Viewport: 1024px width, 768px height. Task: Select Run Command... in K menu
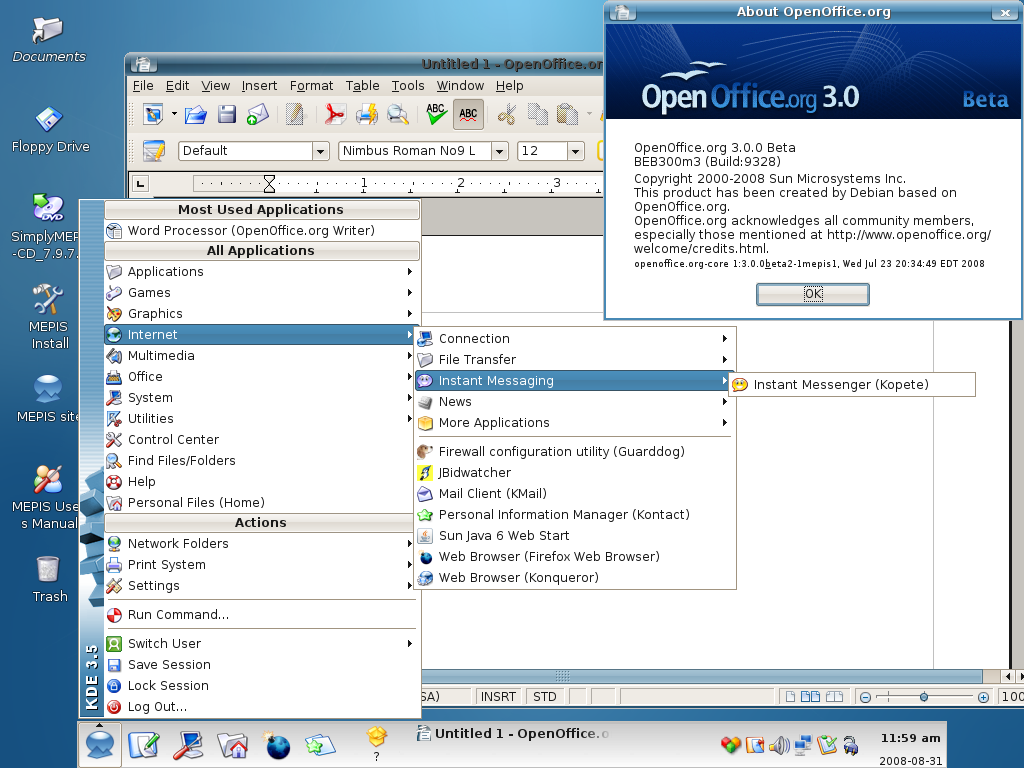click(261, 615)
